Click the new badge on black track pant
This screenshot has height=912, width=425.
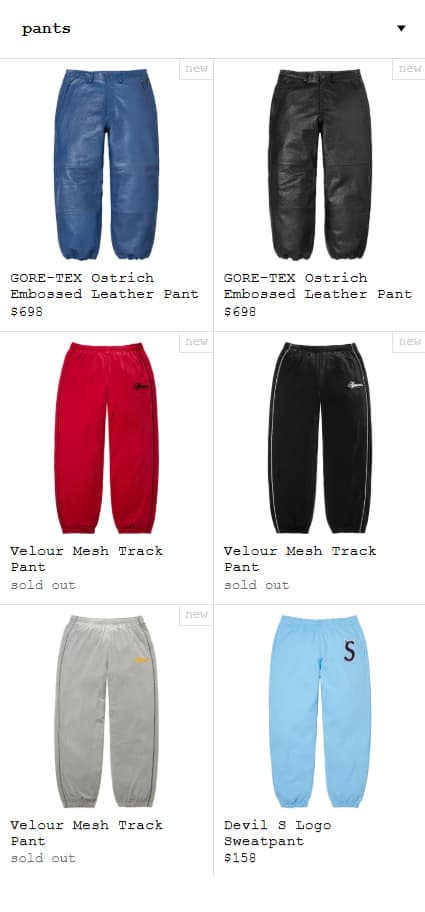tap(409, 341)
